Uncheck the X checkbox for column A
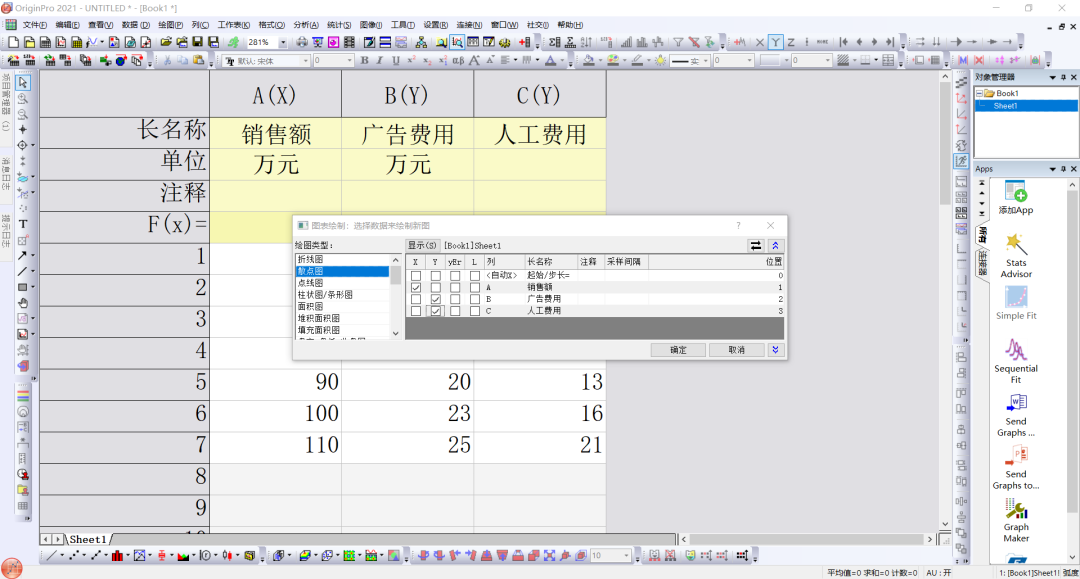 pos(415,287)
